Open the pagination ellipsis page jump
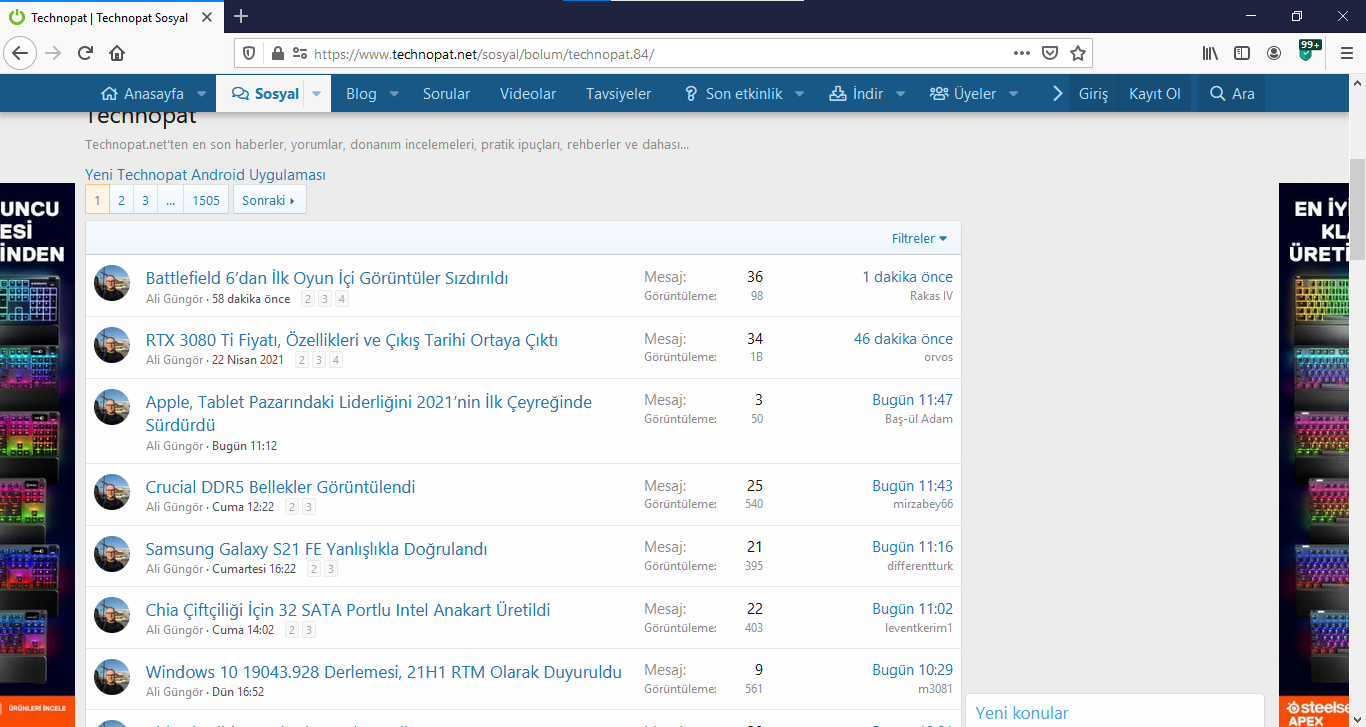 [171, 200]
